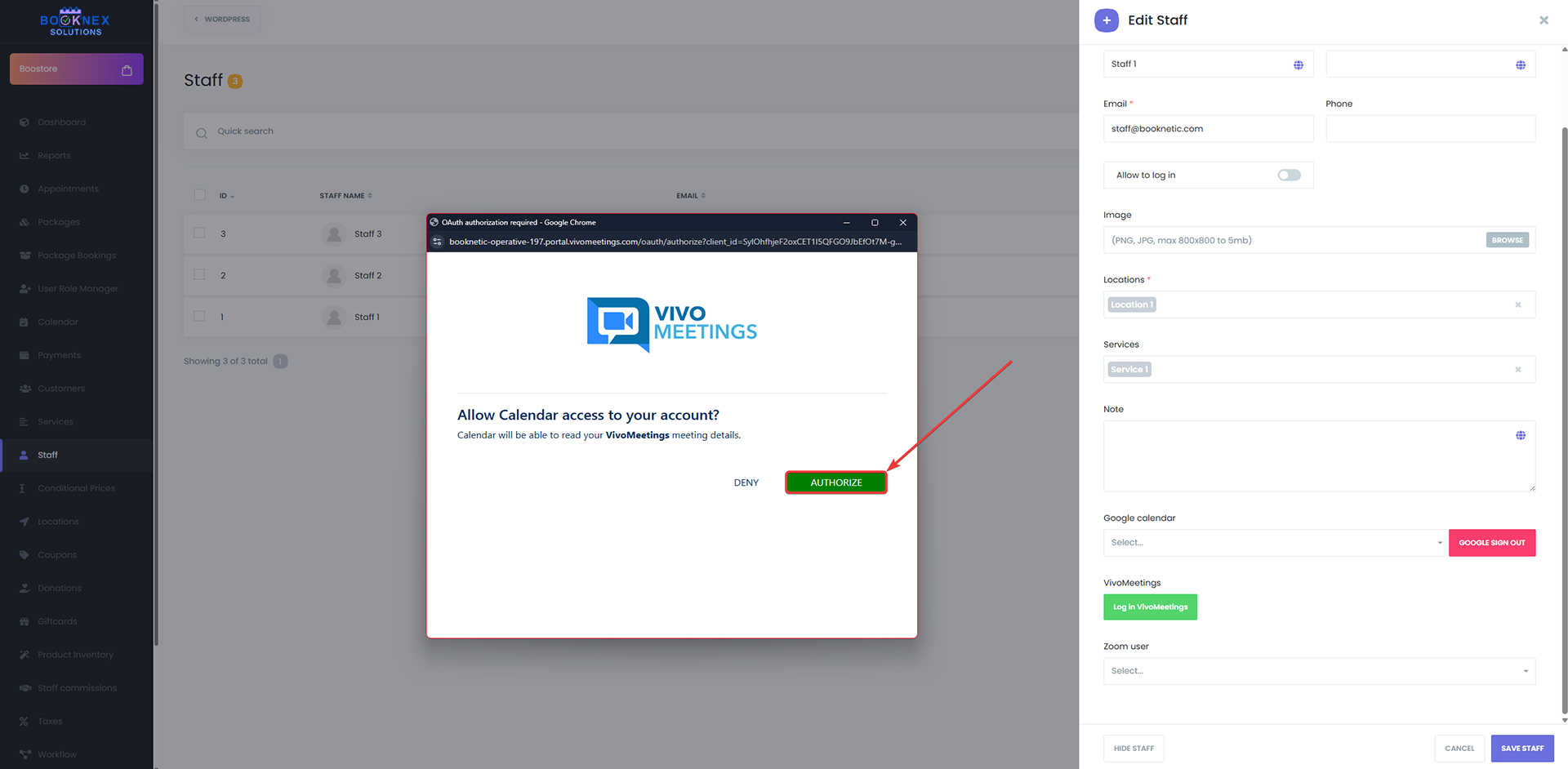Open Staff commissions from the menu

coord(77,687)
